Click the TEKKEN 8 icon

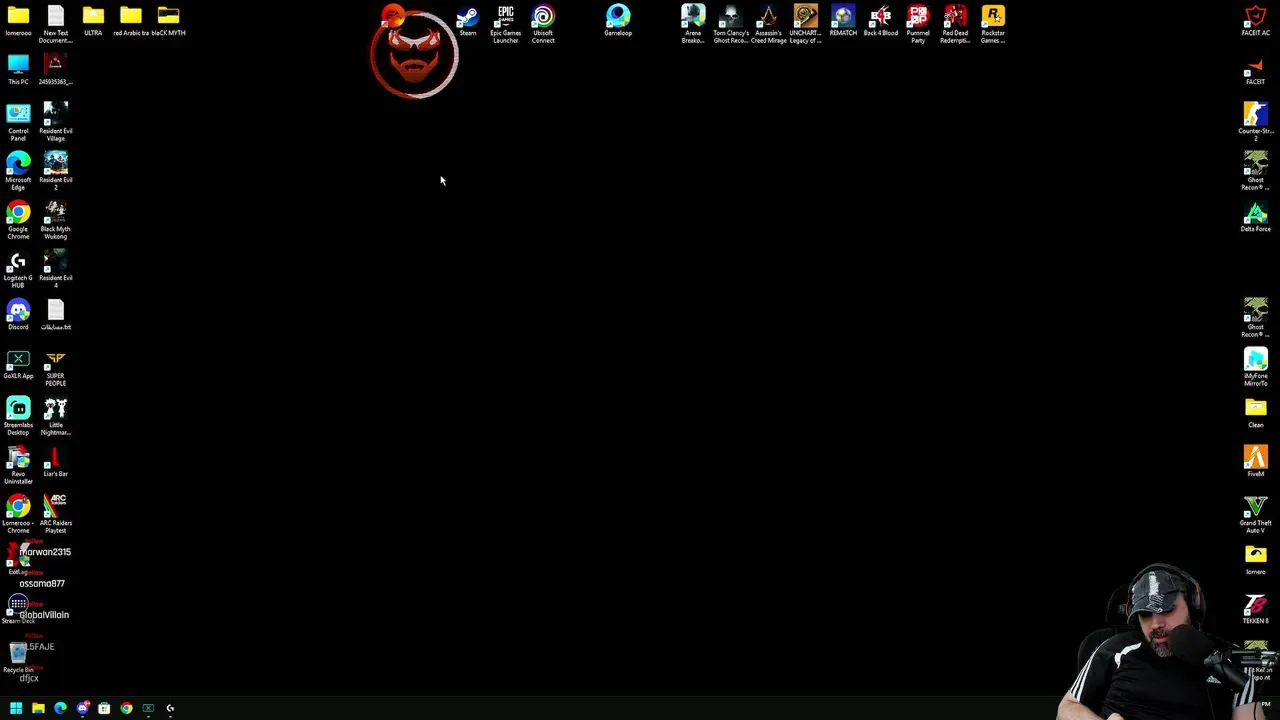(1256, 609)
